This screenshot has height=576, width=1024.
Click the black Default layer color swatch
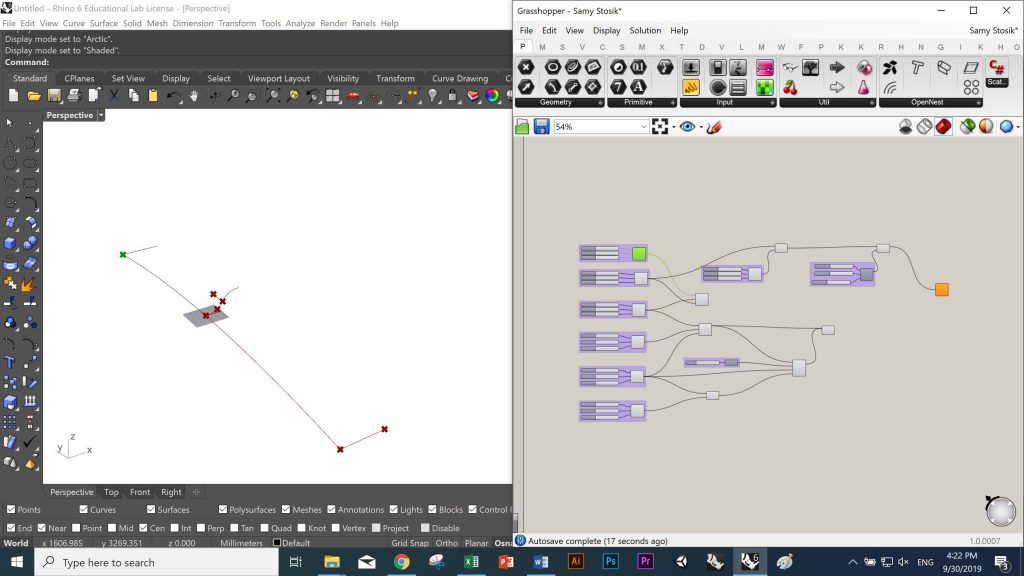[277, 543]
